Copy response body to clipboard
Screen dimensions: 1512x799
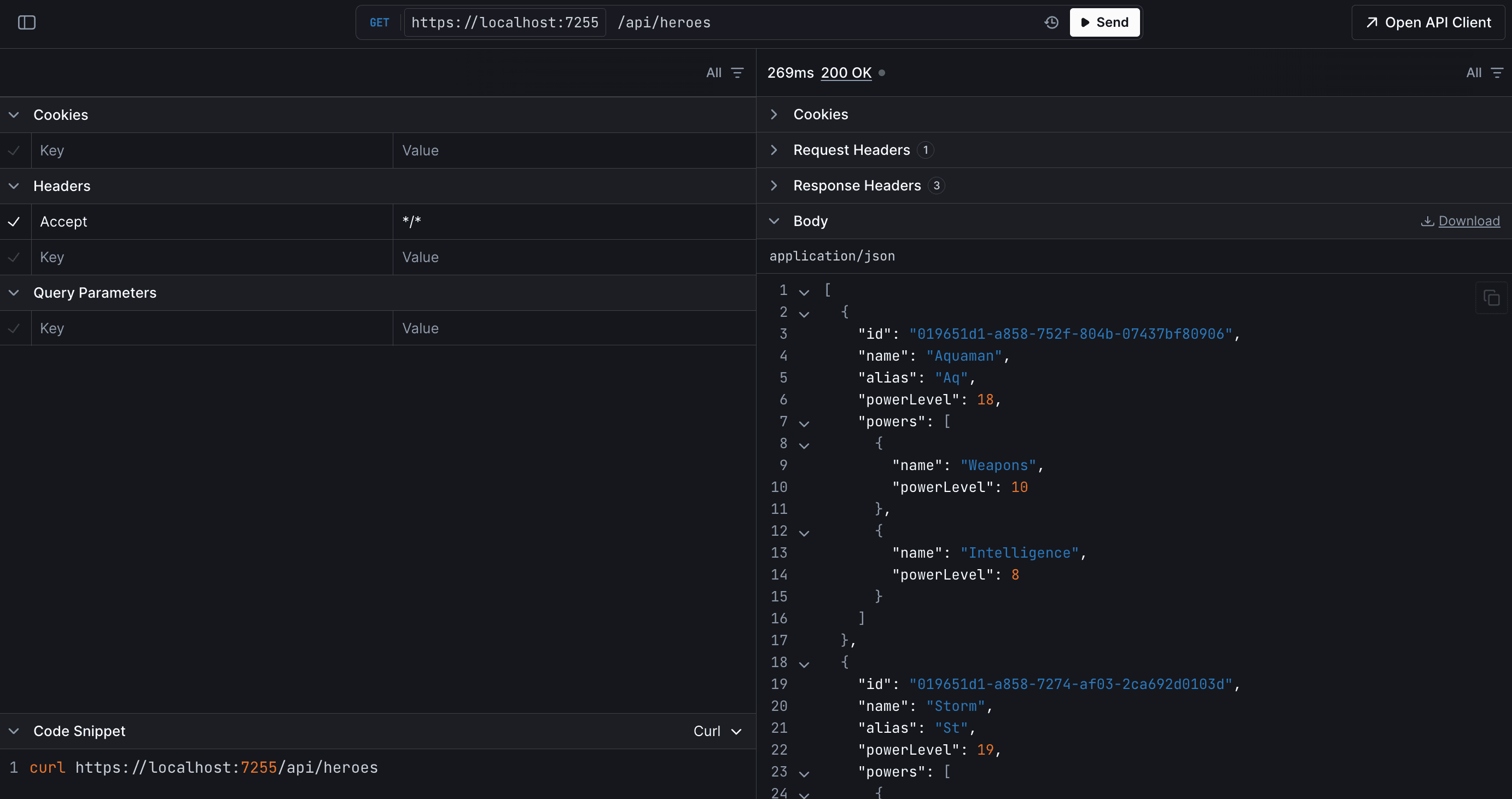tap(1491, 298)
